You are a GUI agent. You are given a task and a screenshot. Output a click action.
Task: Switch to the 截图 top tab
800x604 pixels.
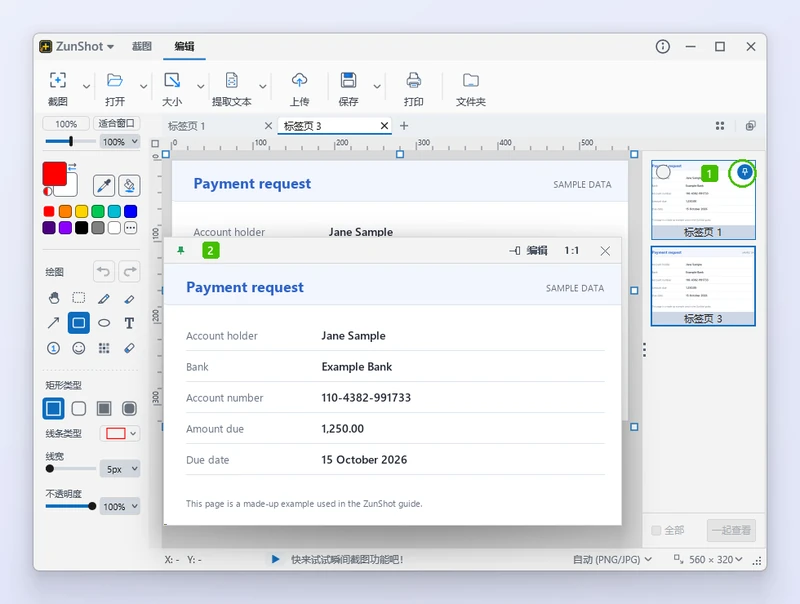click(141, 46)
